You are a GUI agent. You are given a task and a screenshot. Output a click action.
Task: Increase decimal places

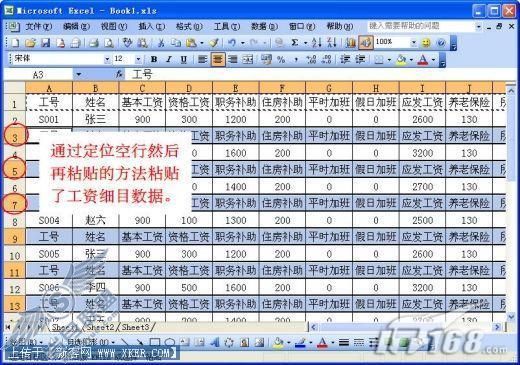click(311, 60)
